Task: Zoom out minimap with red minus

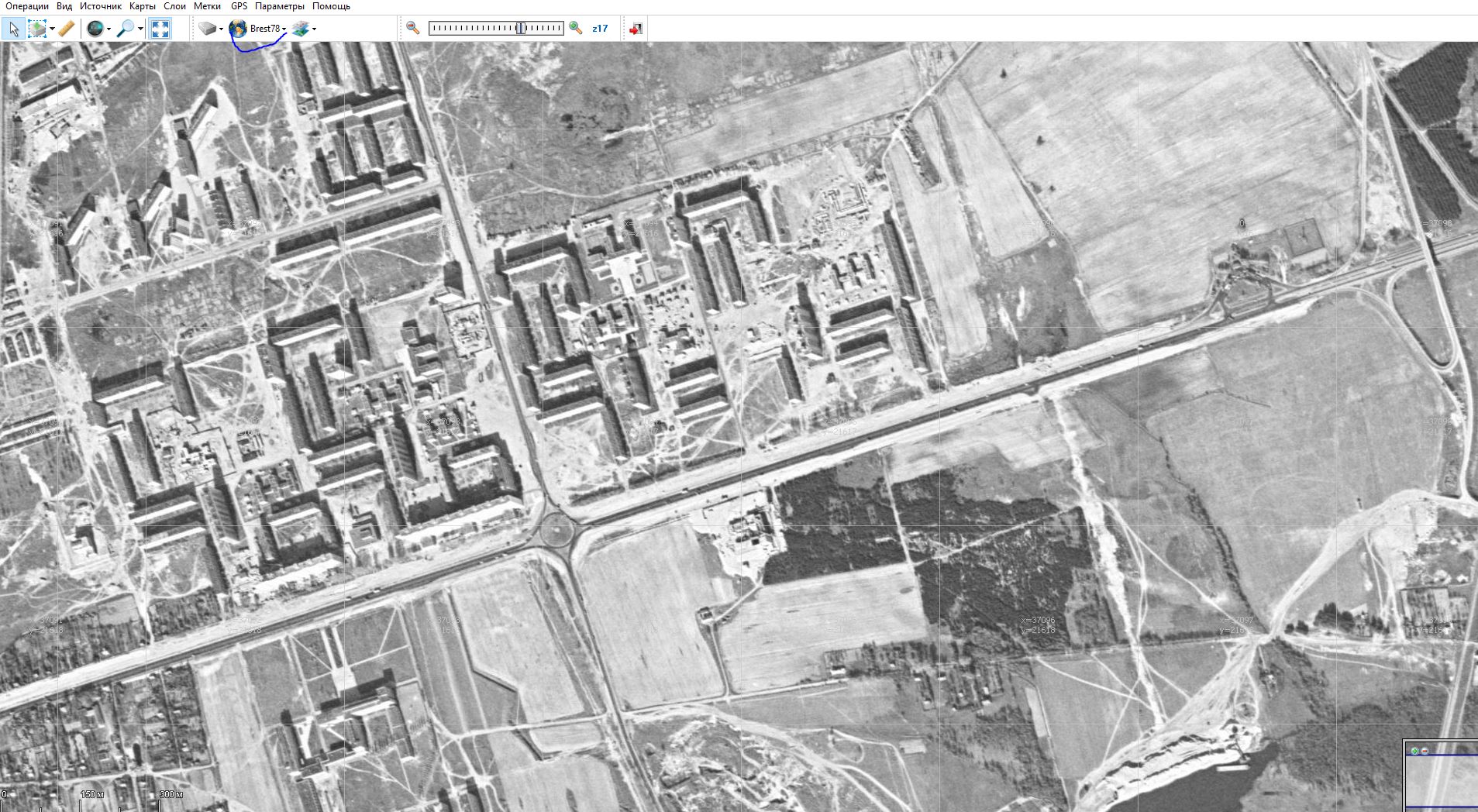Action: click(1425, 751)
